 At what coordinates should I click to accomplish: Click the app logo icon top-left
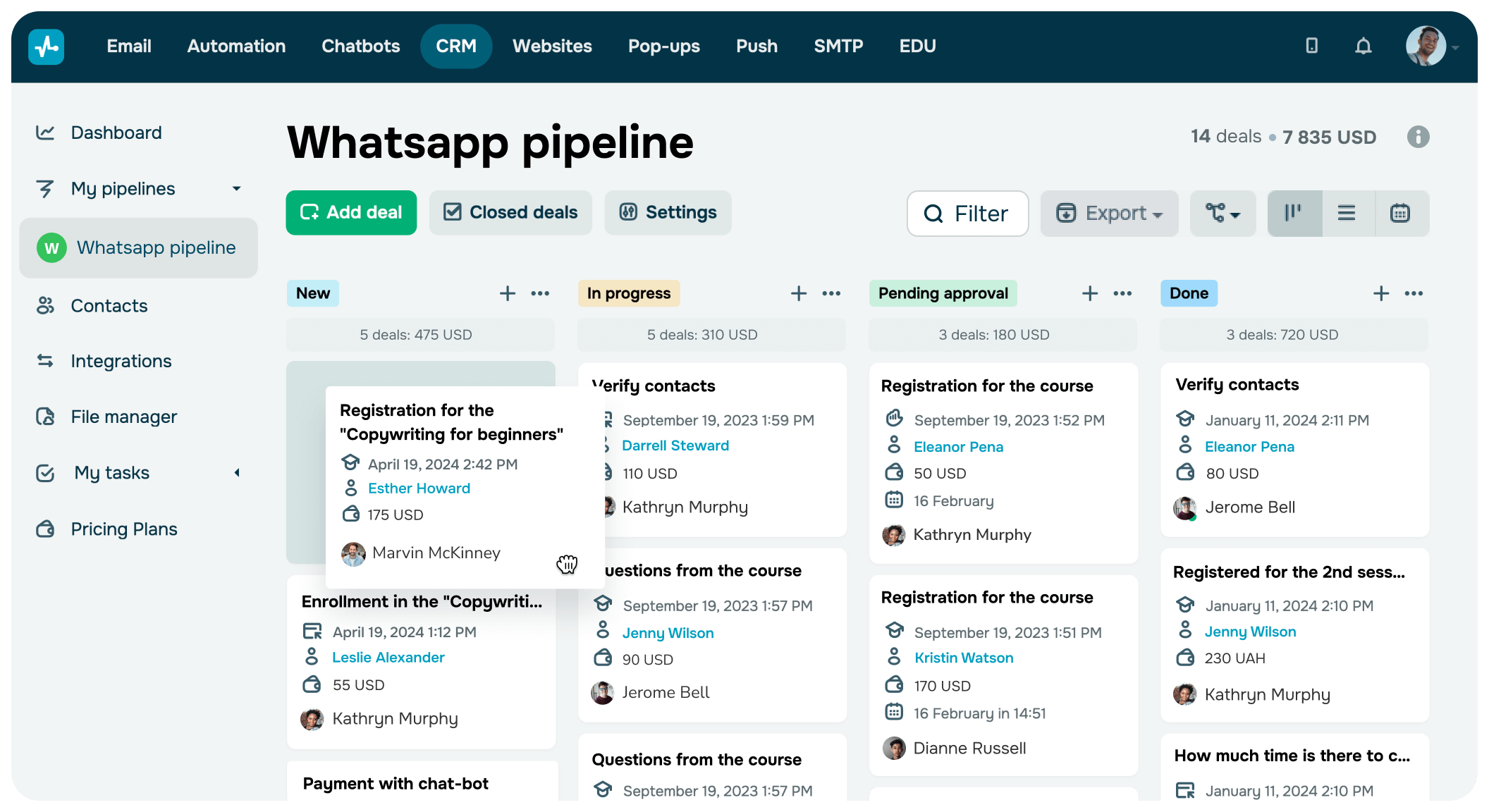47,47
